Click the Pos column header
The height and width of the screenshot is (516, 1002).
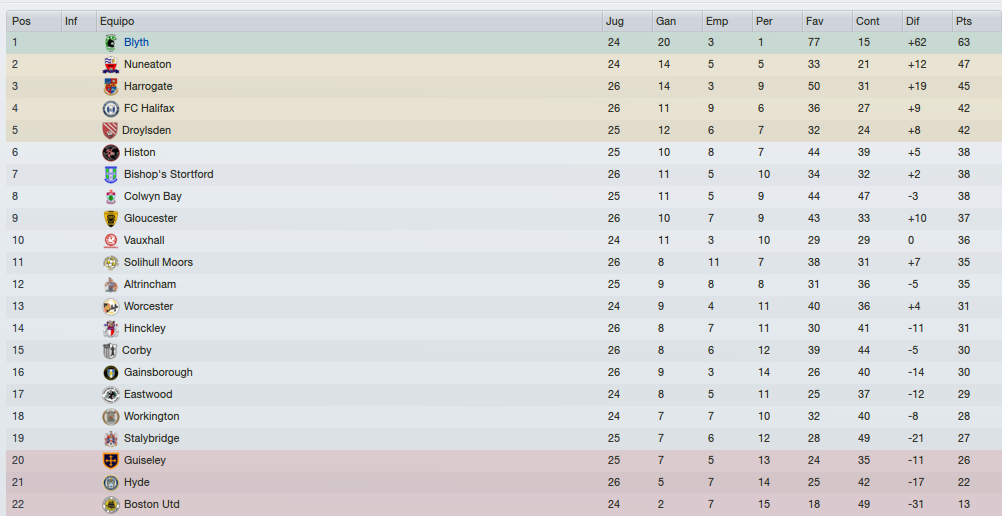pyautogui.click(x=34, y=21)
